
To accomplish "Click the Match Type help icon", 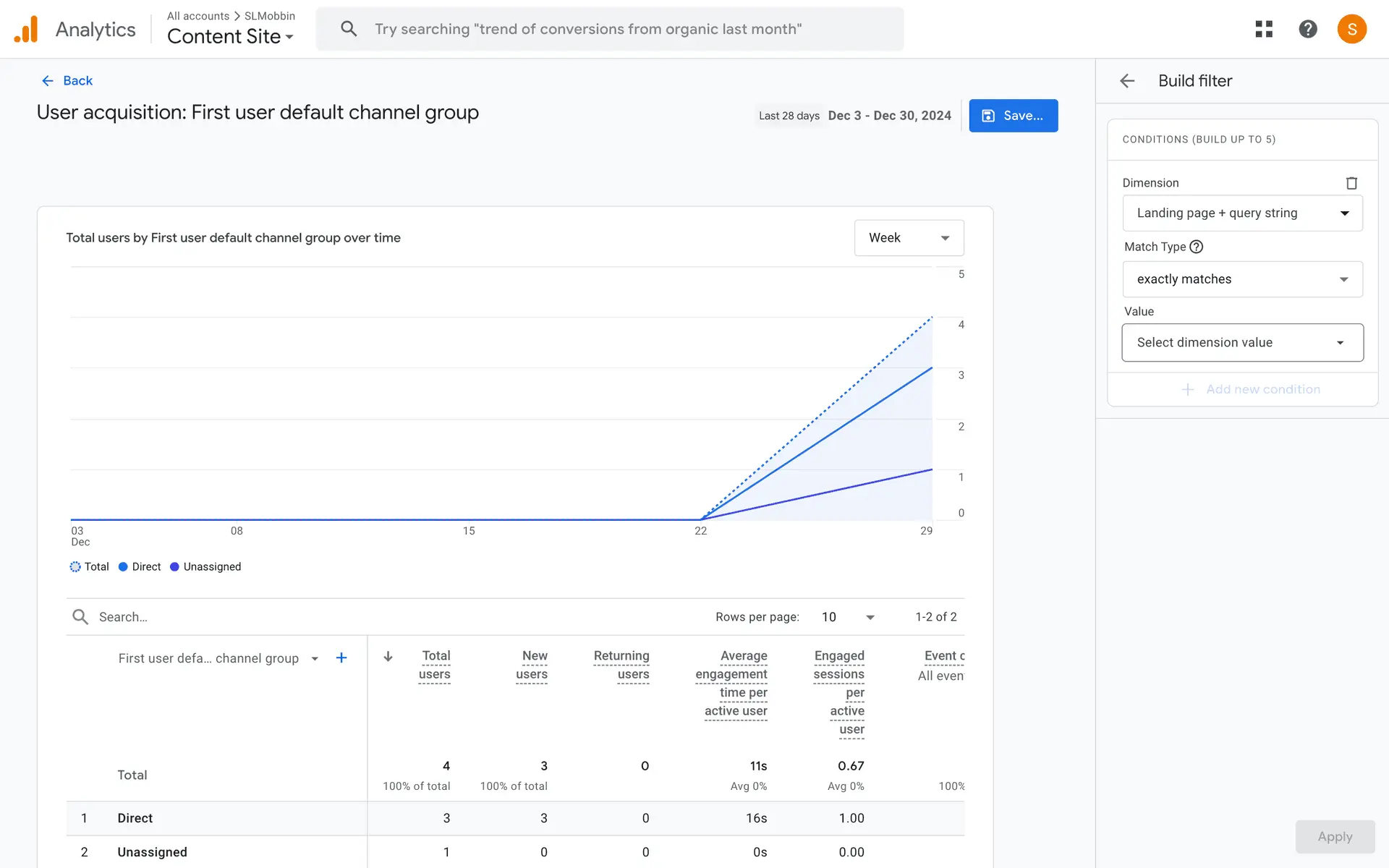I will tap(1197, 247).
